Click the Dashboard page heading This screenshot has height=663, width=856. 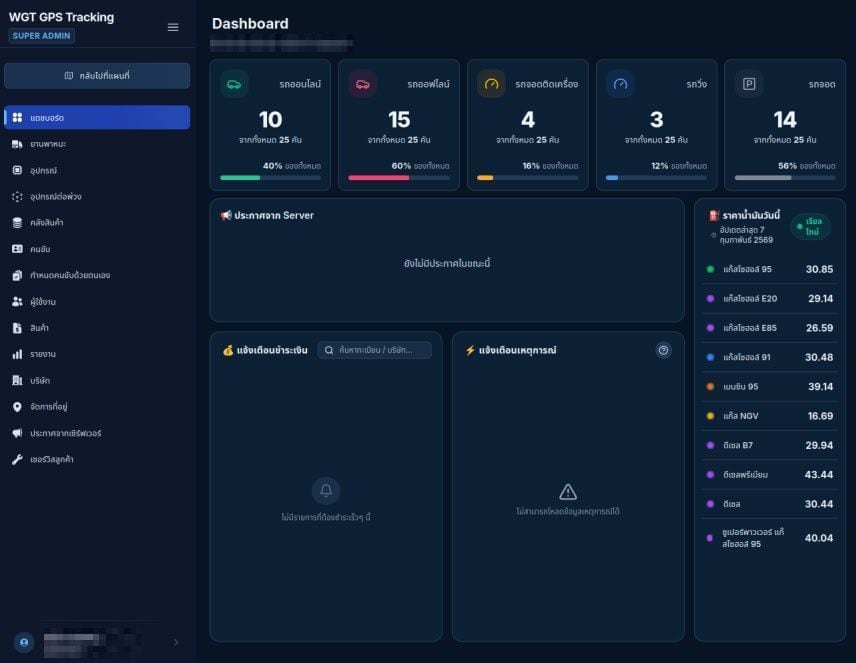click(250, 23)
